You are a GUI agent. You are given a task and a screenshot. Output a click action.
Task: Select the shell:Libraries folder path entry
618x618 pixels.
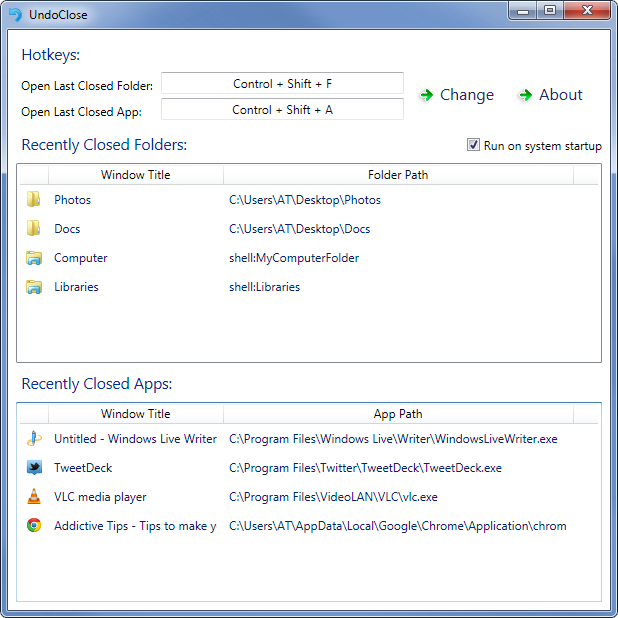point(264,287)
